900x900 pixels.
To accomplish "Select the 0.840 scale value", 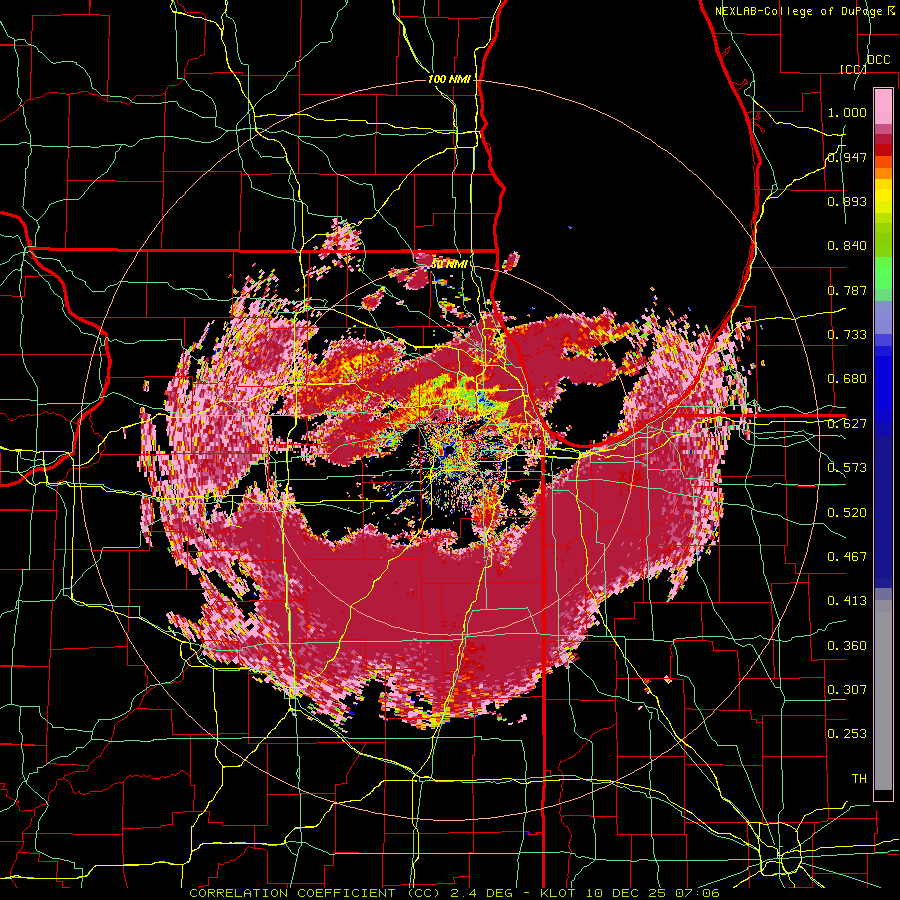I will point(847,246).
